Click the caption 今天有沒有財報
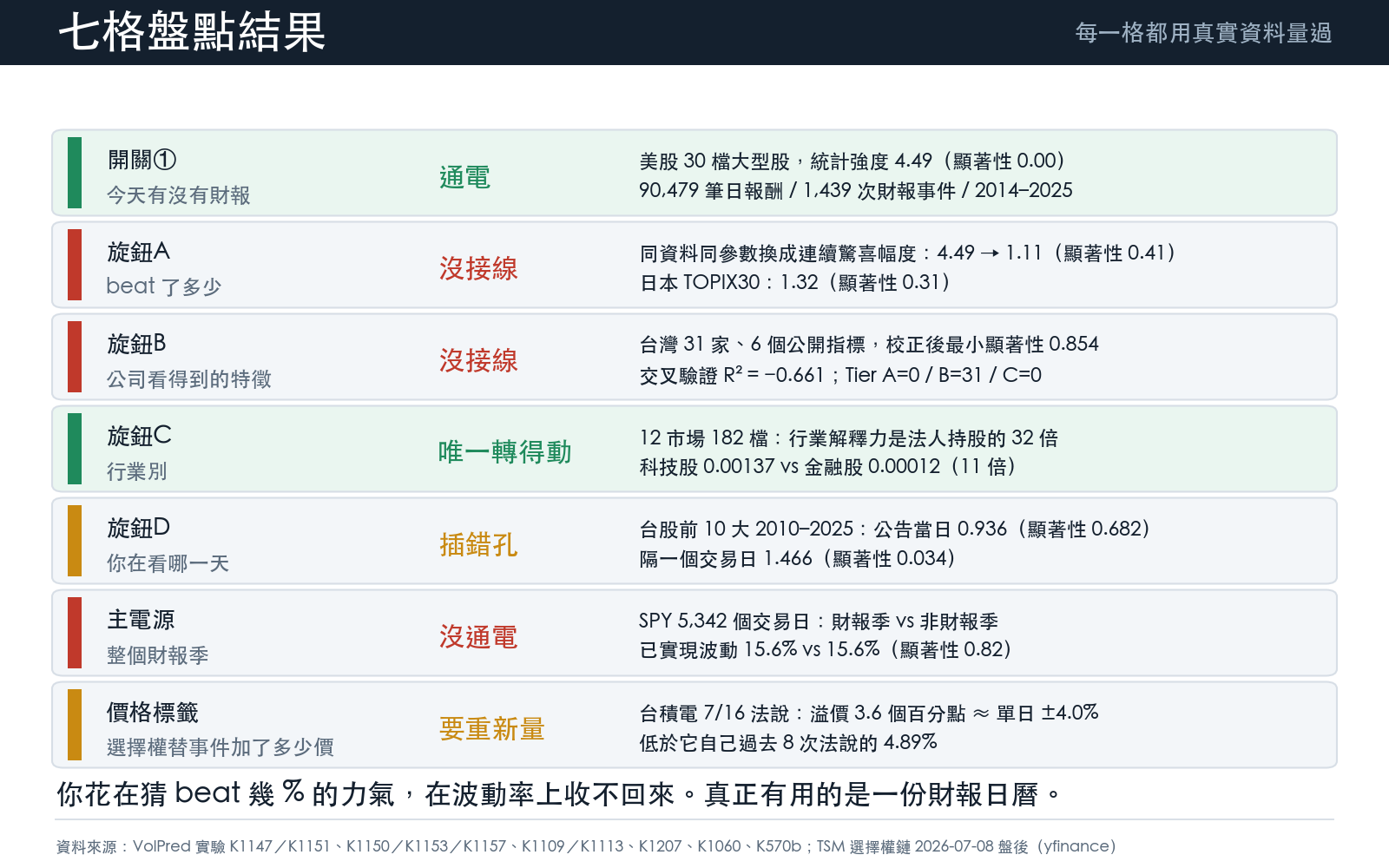The width and height of the screenshot is (1389, 868). point(179,195)
